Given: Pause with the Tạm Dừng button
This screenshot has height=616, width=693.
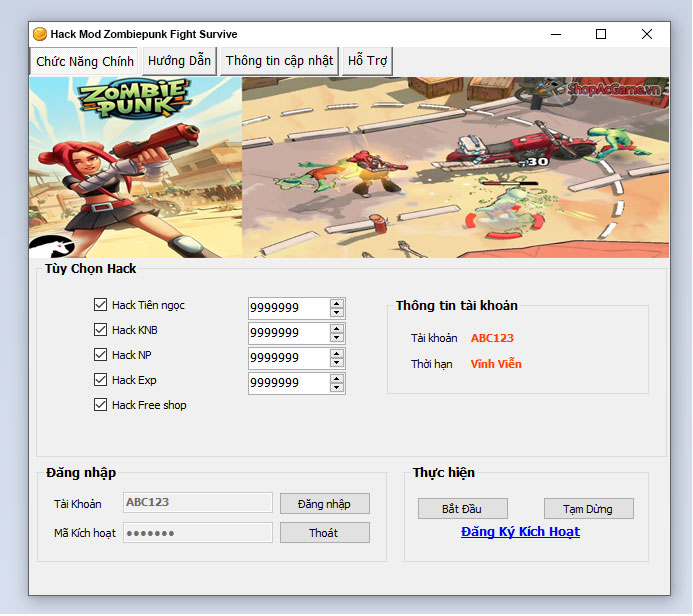Looking at the screenshot, I should (x=588, y=509).
